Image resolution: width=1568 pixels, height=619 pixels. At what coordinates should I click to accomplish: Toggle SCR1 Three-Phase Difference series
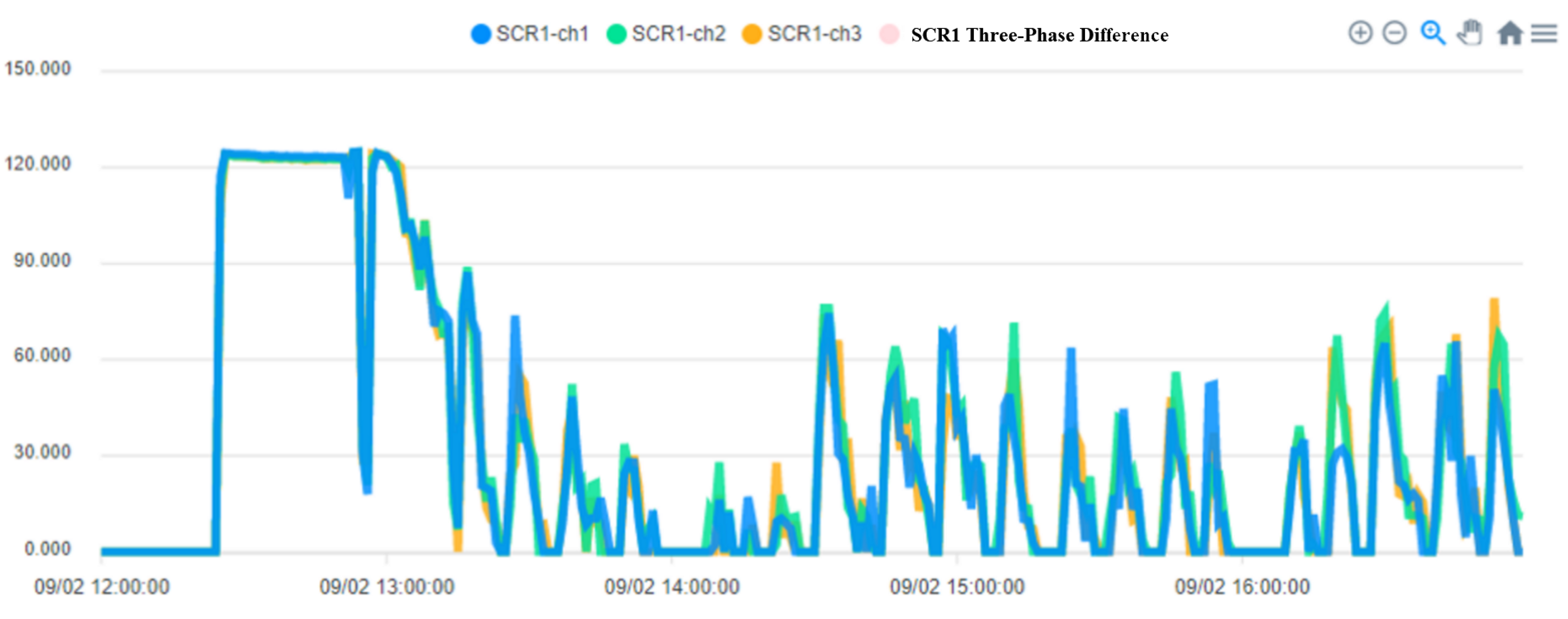(x=1039, y=35)
